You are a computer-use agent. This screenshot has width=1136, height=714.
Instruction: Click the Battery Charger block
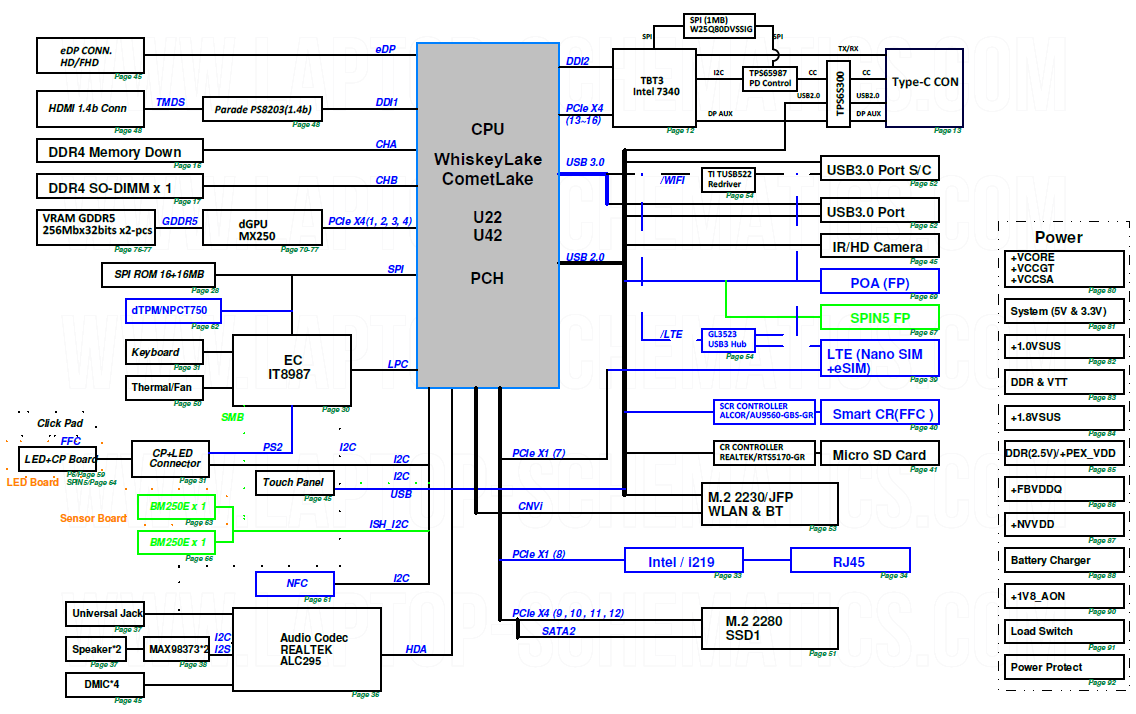click(1064, 560)
